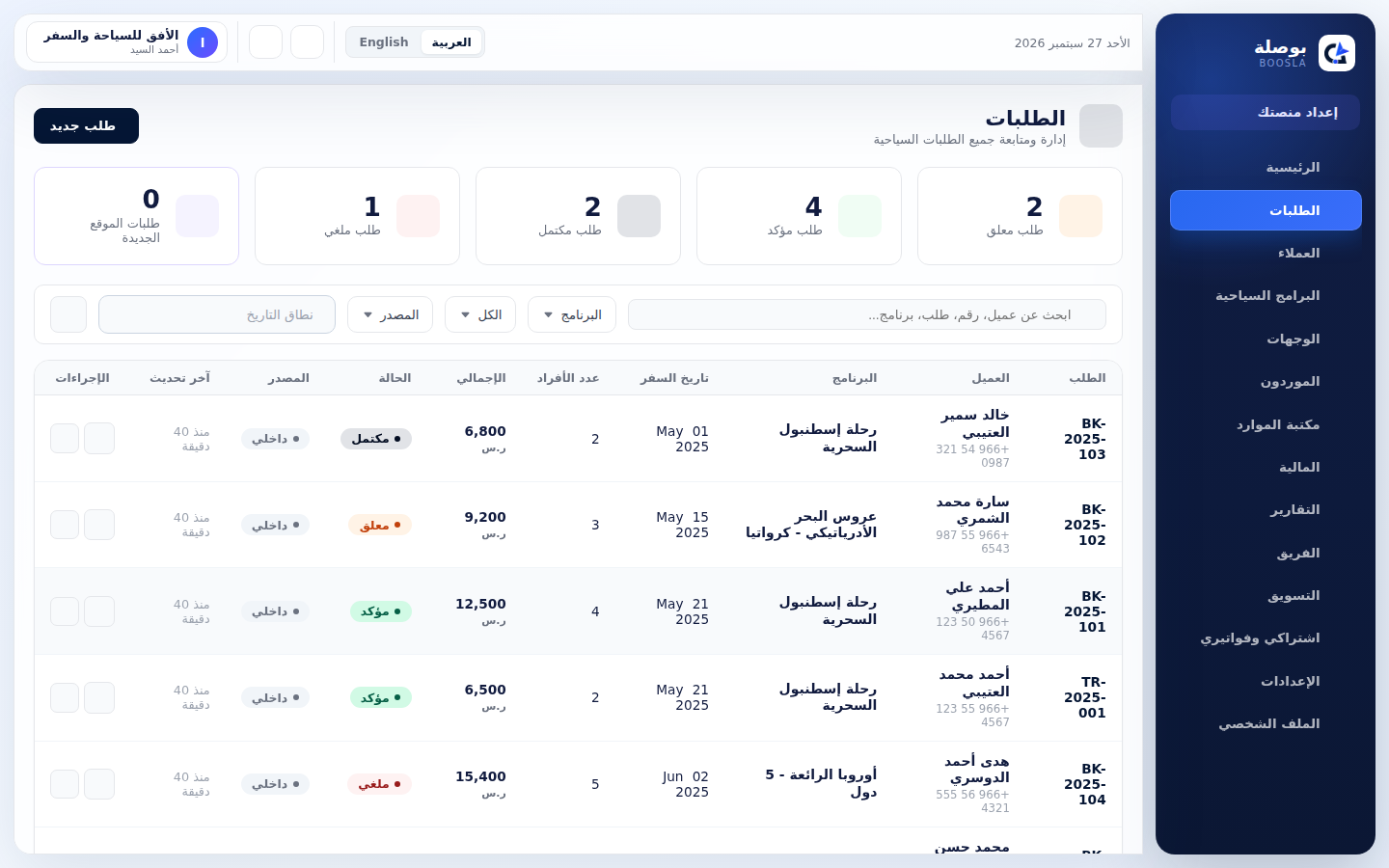The height and width of the screenshot is (868, 1389).
Task: Click request number BK-2025-102
Action: point(1085,525)
